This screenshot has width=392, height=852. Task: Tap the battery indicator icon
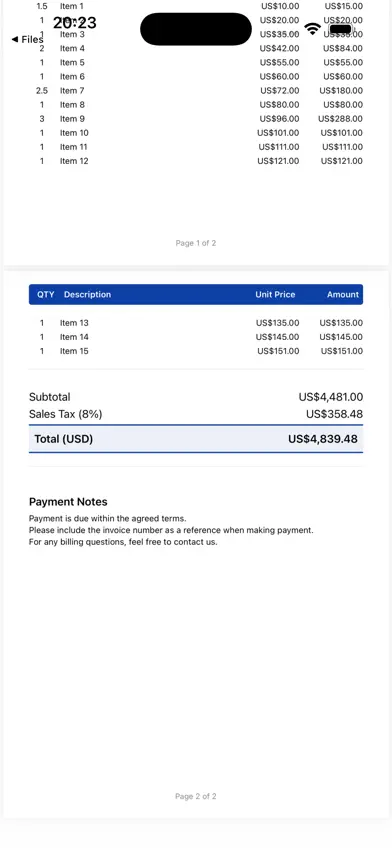pos(341,29)
